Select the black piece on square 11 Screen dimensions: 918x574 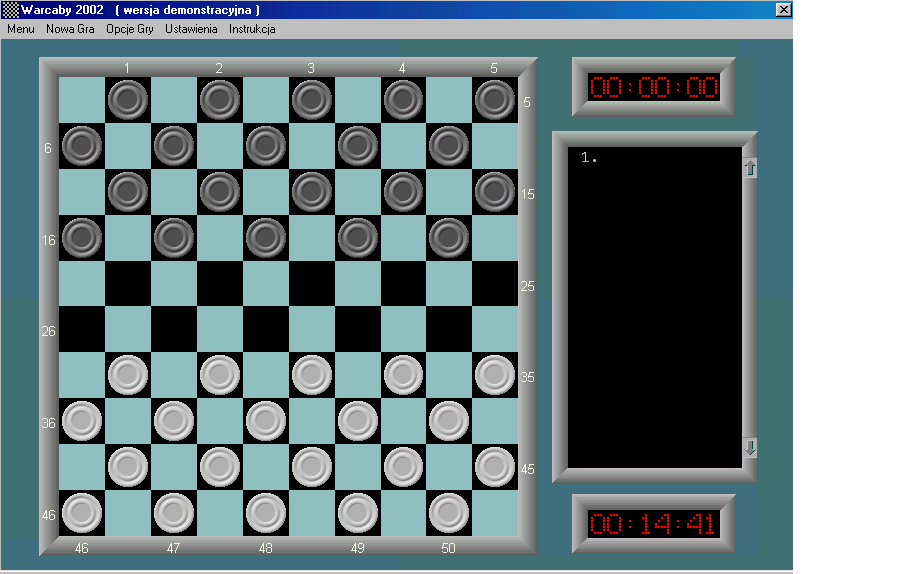[128, 192]
